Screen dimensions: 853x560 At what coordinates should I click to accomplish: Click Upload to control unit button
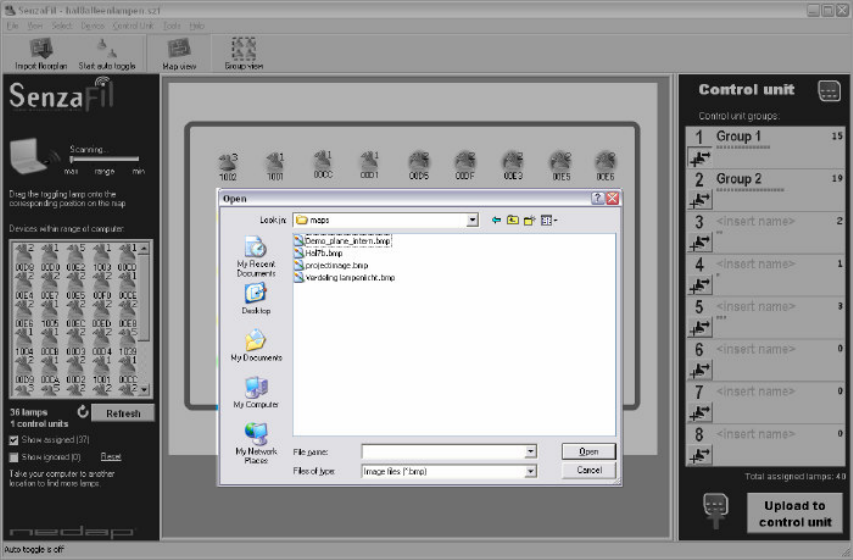tap(795, 513)
